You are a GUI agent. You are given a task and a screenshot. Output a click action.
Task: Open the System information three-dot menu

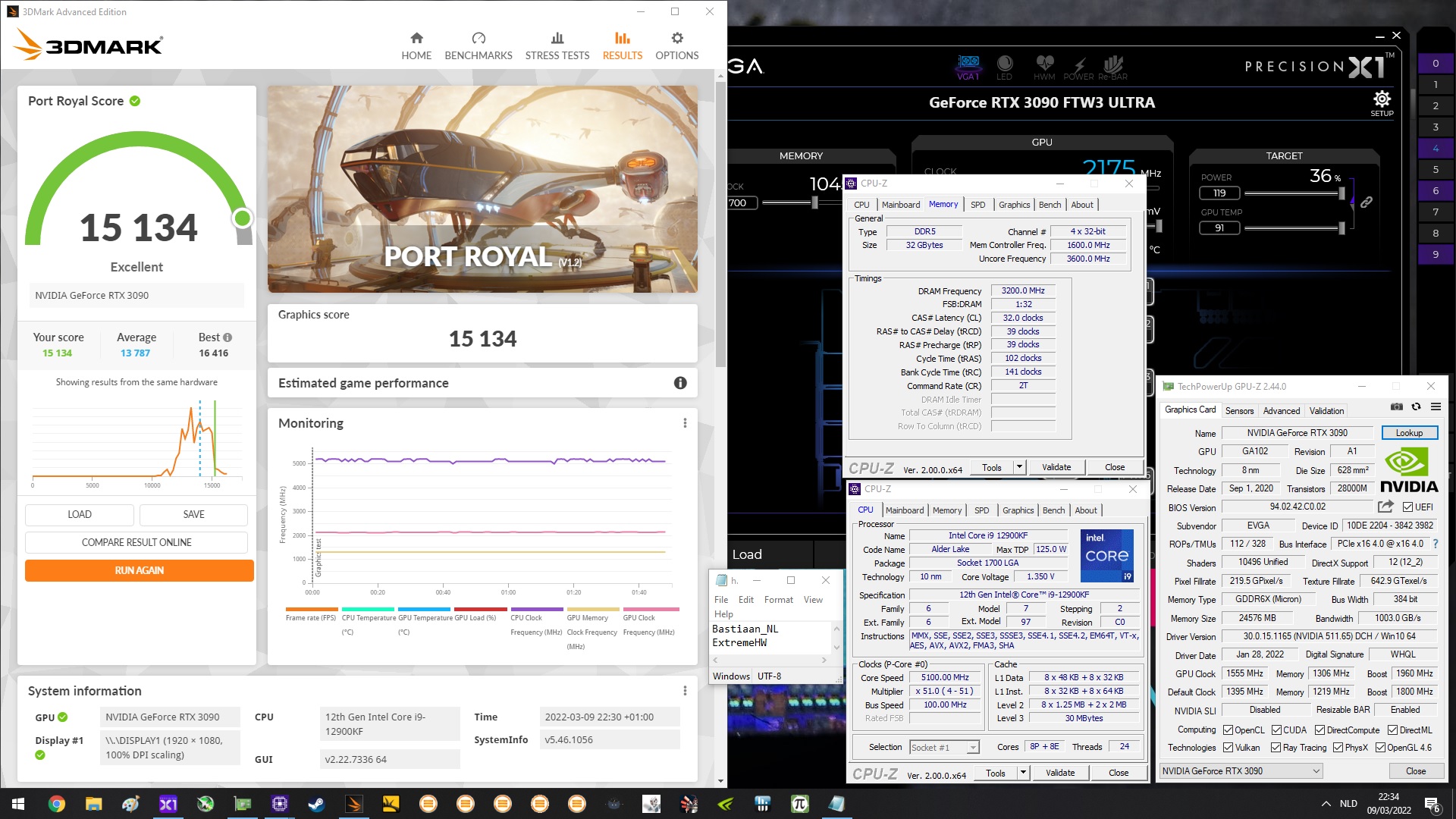pyautogui.click(x=685, y=691)
